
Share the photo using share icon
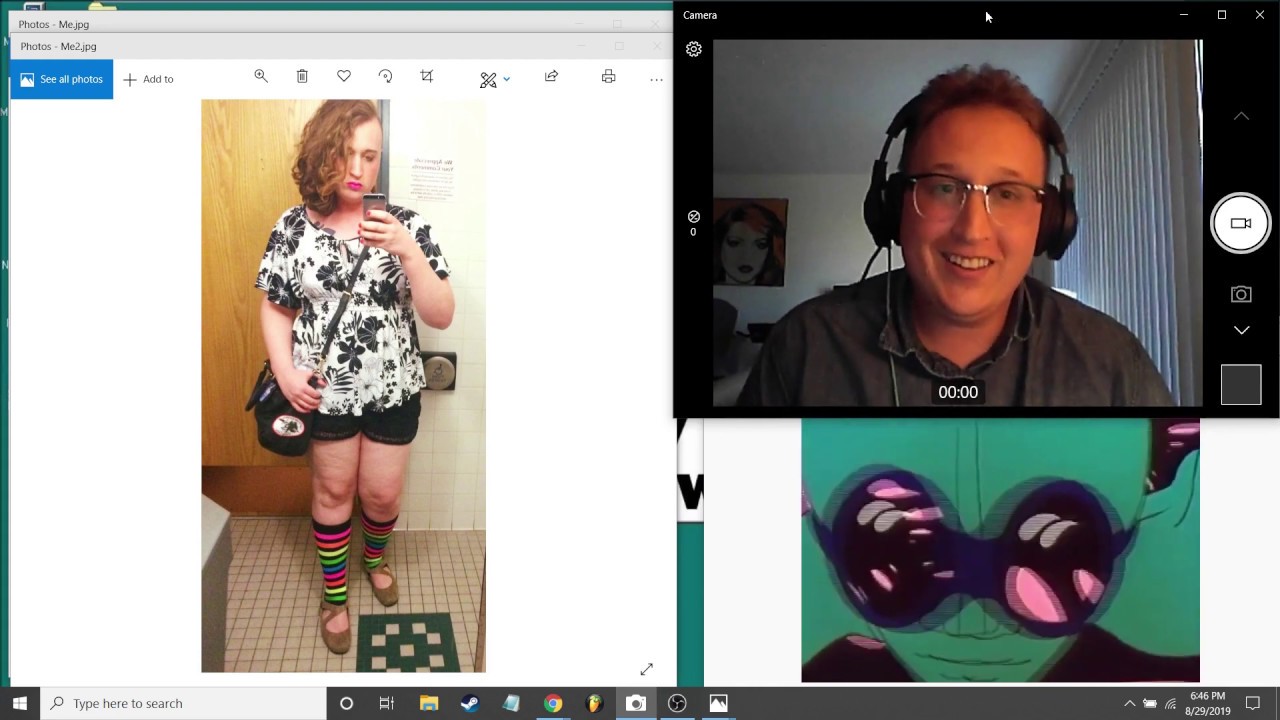(551, 77)
